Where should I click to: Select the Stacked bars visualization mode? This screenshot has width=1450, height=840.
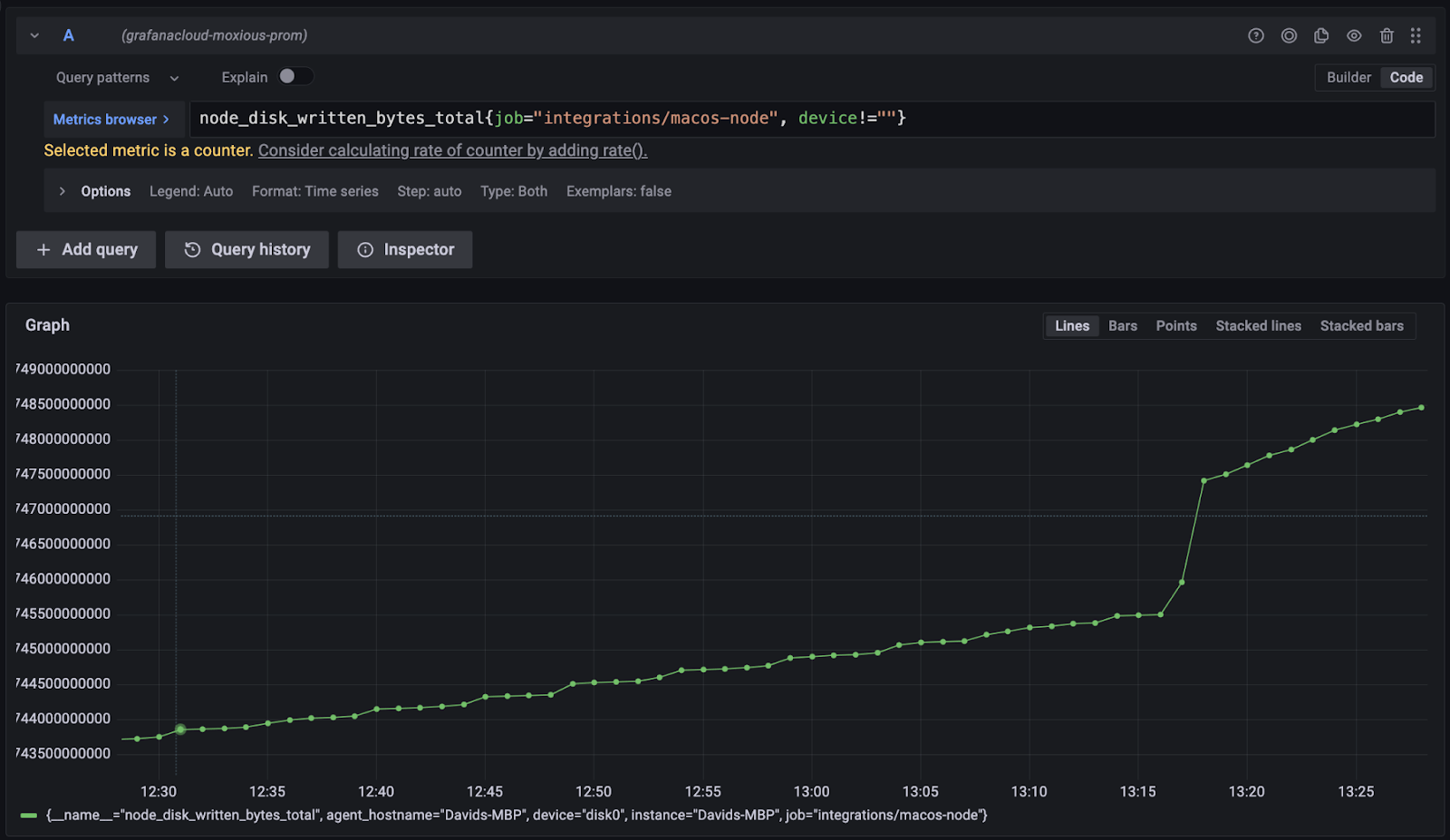click(1361, 325)
